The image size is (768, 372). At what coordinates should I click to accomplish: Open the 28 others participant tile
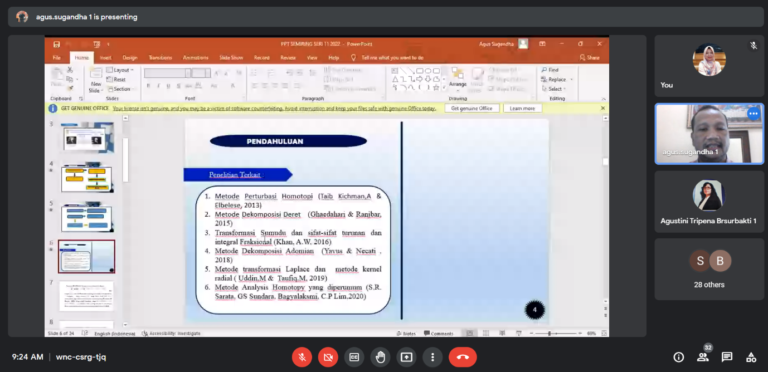[x=709, y=269]
